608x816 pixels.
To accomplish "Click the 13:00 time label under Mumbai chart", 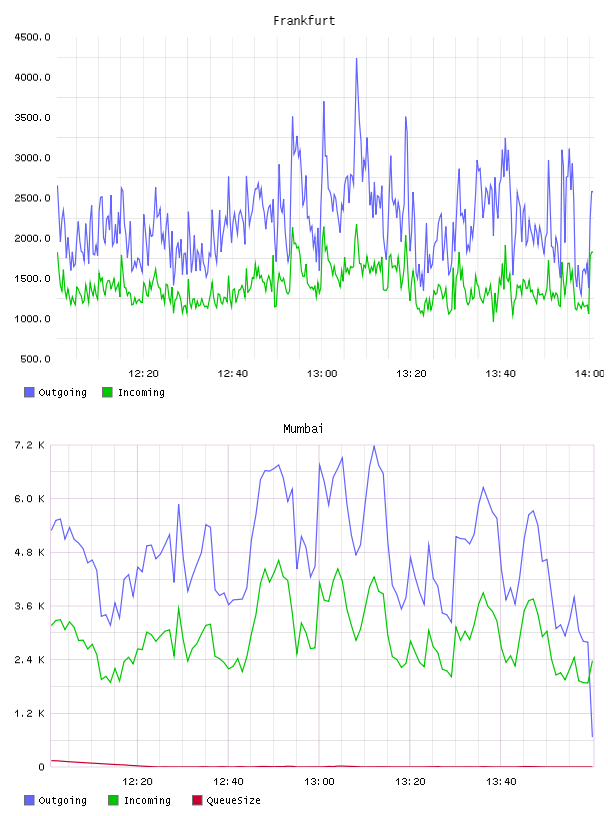I will tap(319, 781).
